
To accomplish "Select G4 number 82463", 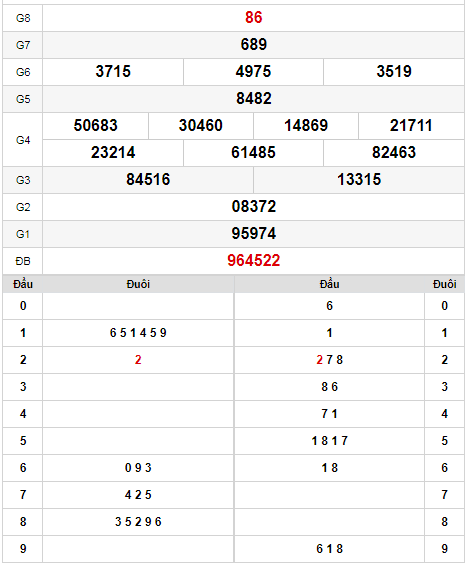I will (x=394, y=153).
